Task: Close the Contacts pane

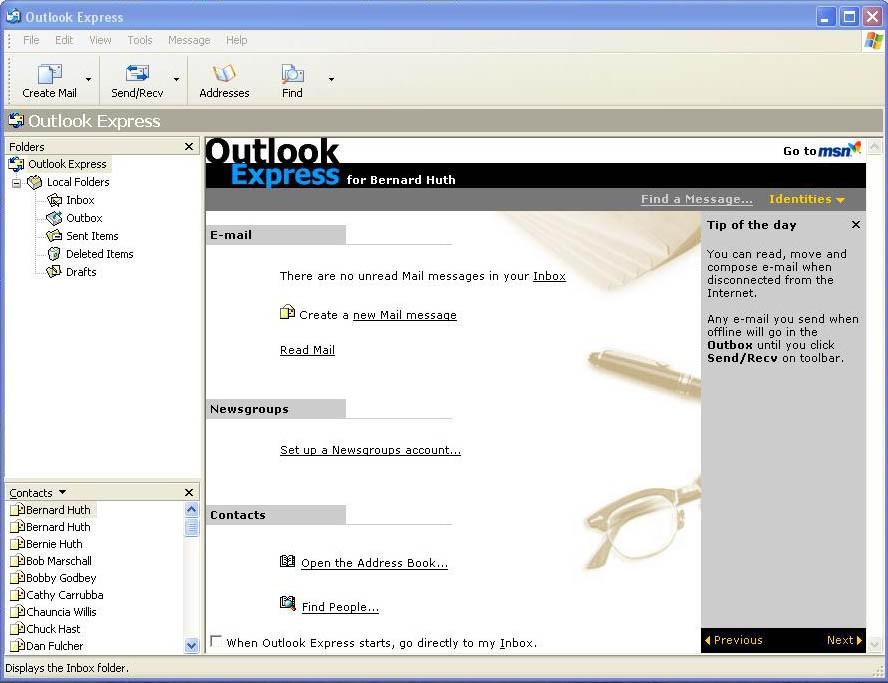Action: (x=189, y=493)
